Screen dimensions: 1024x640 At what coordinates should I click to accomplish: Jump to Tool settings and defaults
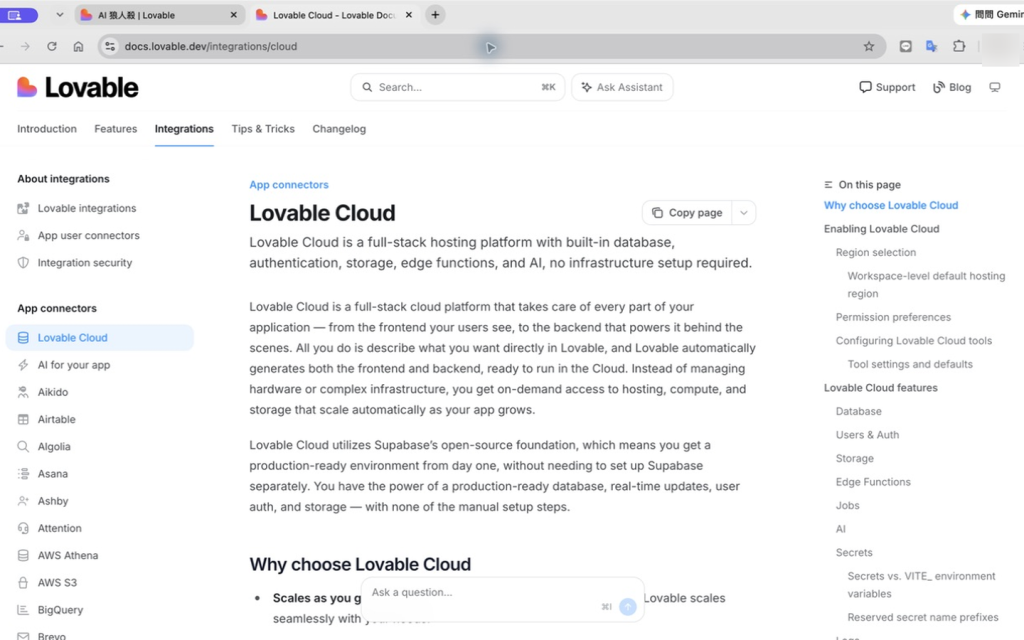click(x=910, y=364)
